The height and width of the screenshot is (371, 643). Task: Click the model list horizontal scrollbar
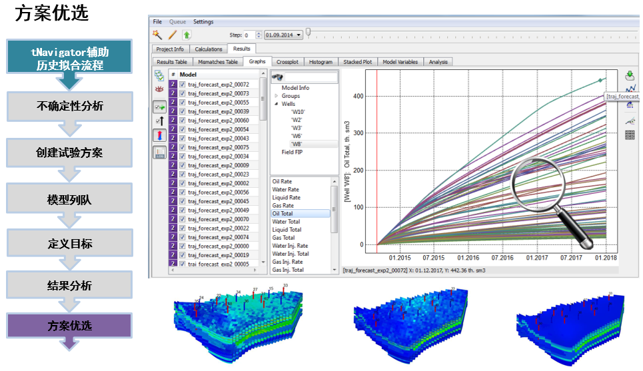click(x=214, y=270)
